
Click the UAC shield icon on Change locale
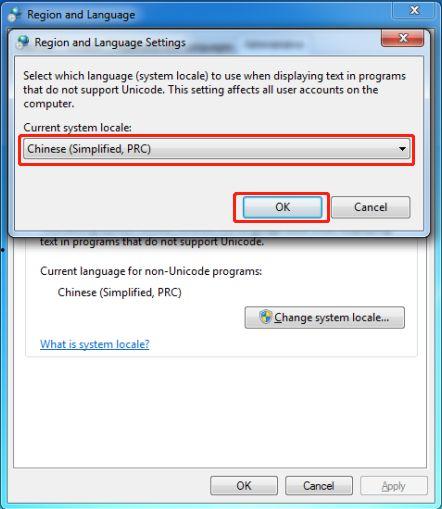pos(265,317)
